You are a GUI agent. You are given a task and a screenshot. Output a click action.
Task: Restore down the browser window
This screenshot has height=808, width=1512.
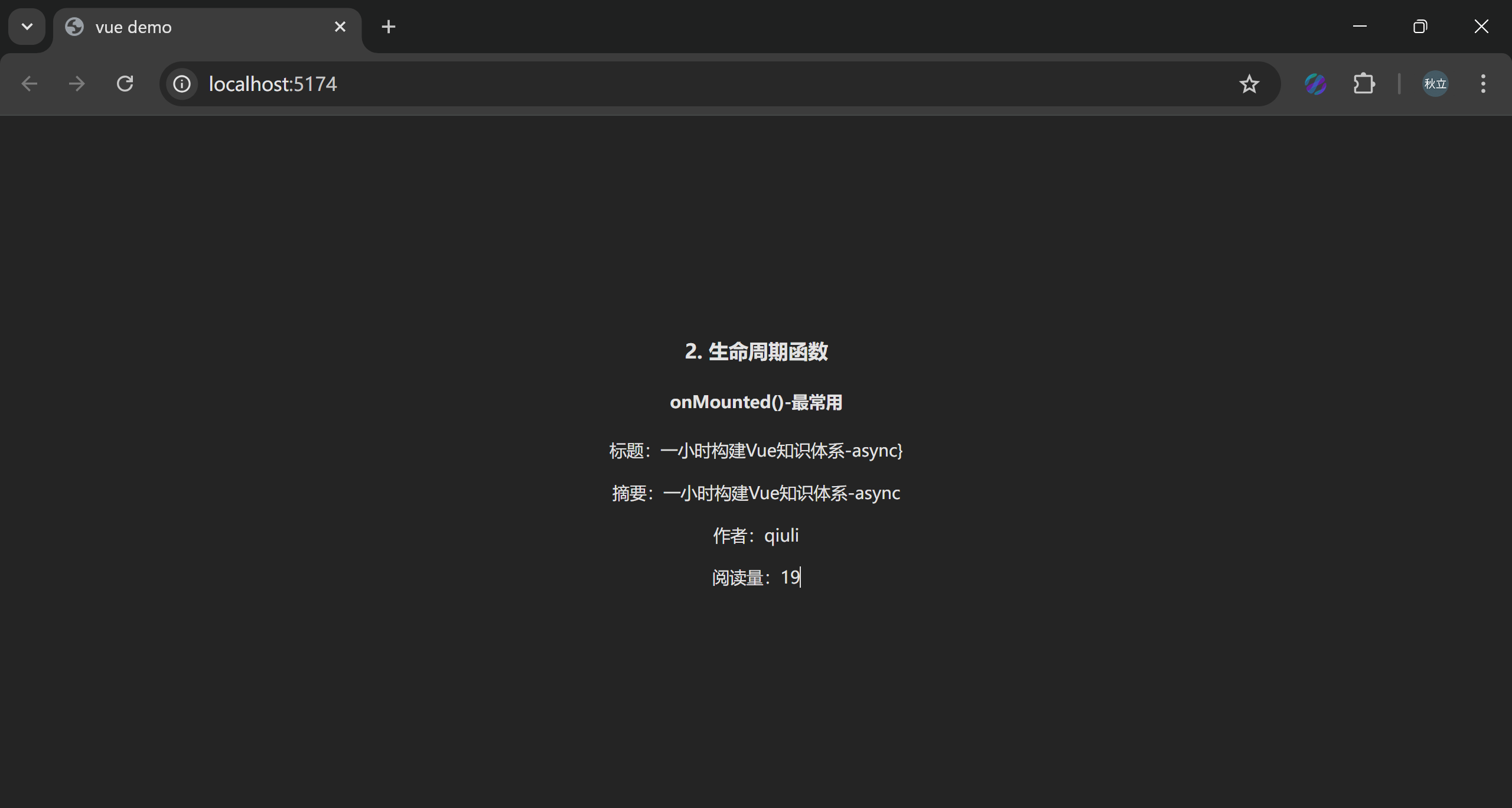tap(1420, 27)
